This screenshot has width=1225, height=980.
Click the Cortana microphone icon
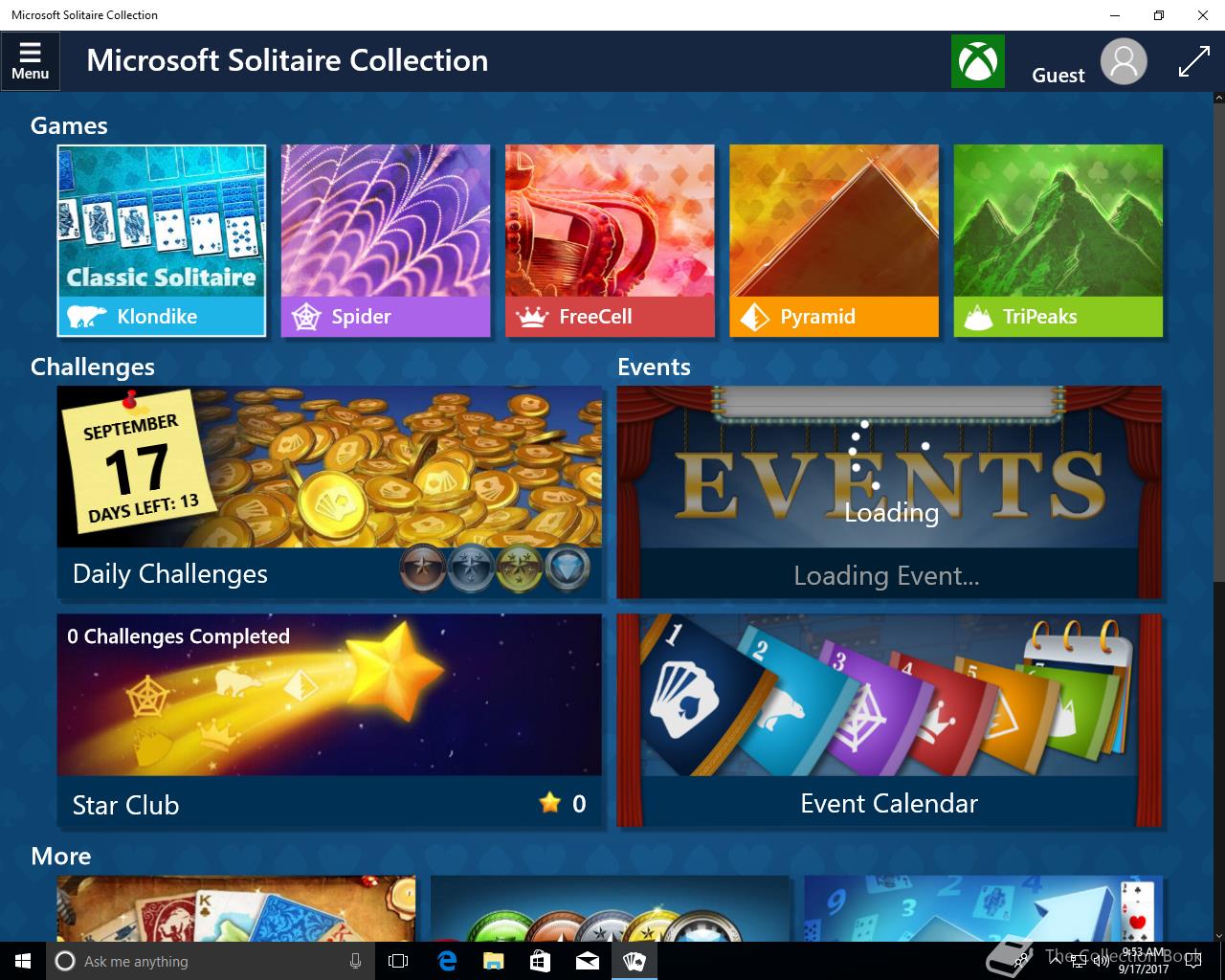click(x=355, y=961)
